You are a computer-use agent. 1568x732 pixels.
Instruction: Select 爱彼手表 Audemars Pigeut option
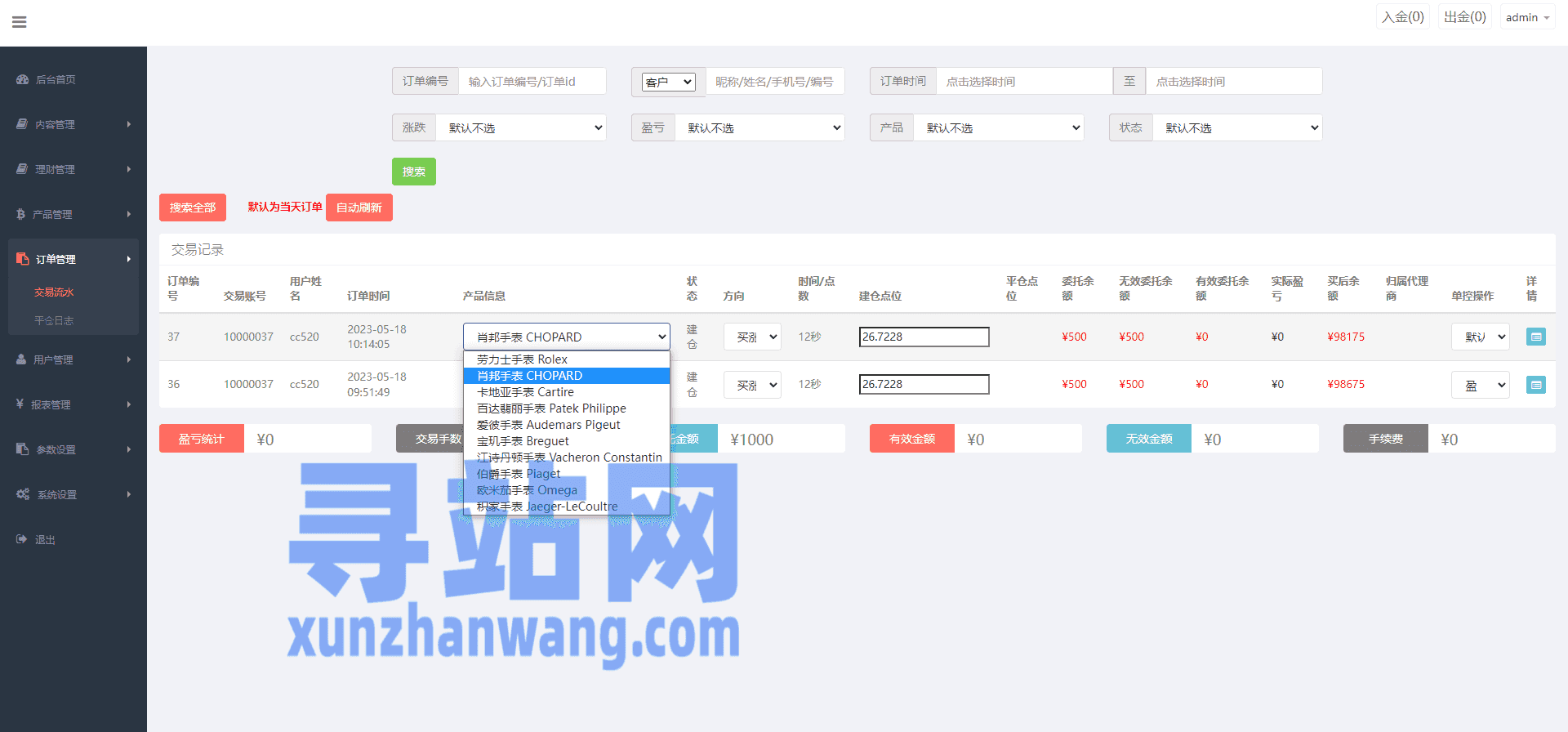(567, 425)
